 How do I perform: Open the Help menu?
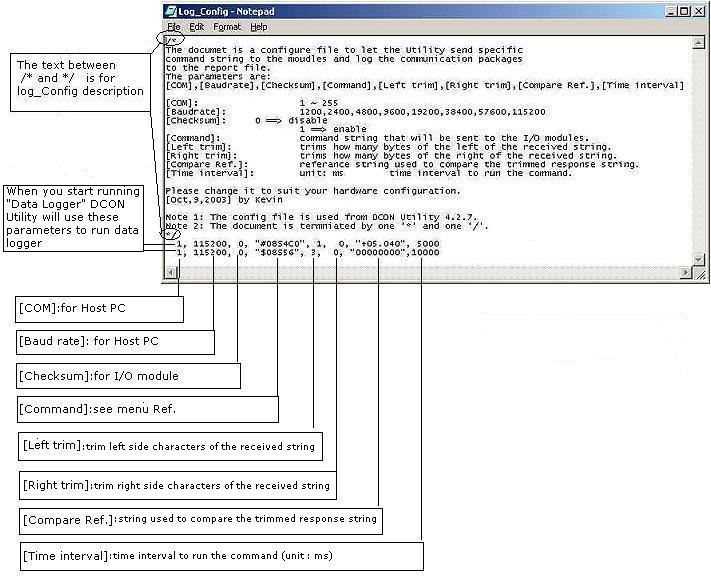click(x=259, y=27)
